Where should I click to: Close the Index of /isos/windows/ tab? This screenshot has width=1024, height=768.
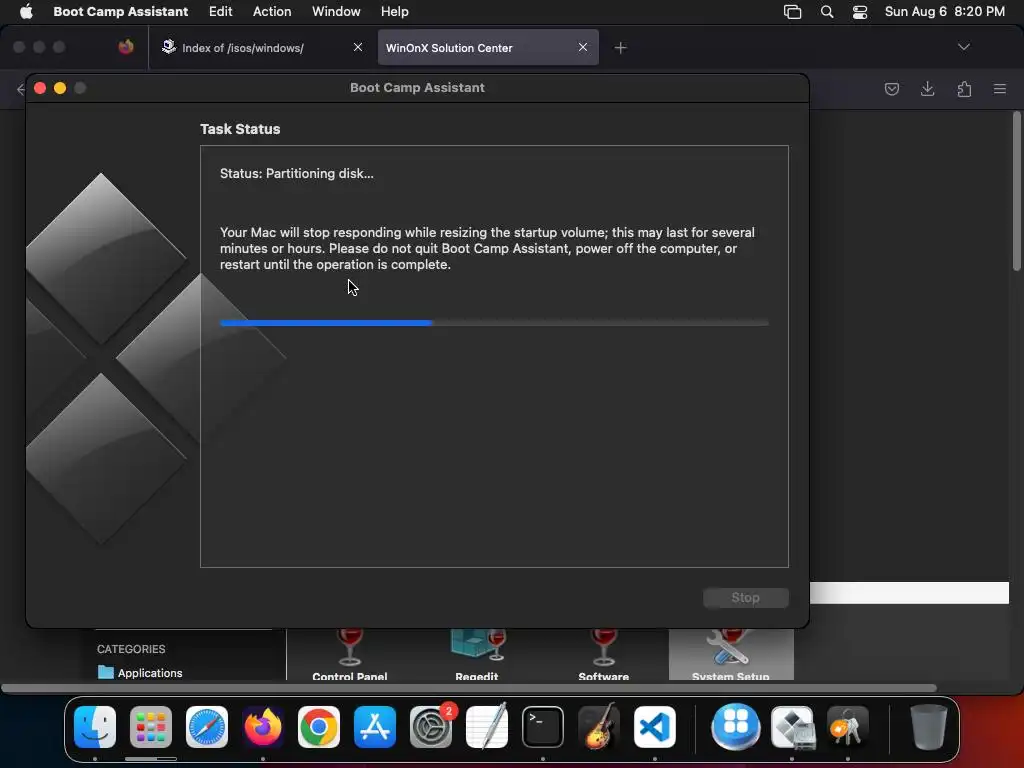358,47
